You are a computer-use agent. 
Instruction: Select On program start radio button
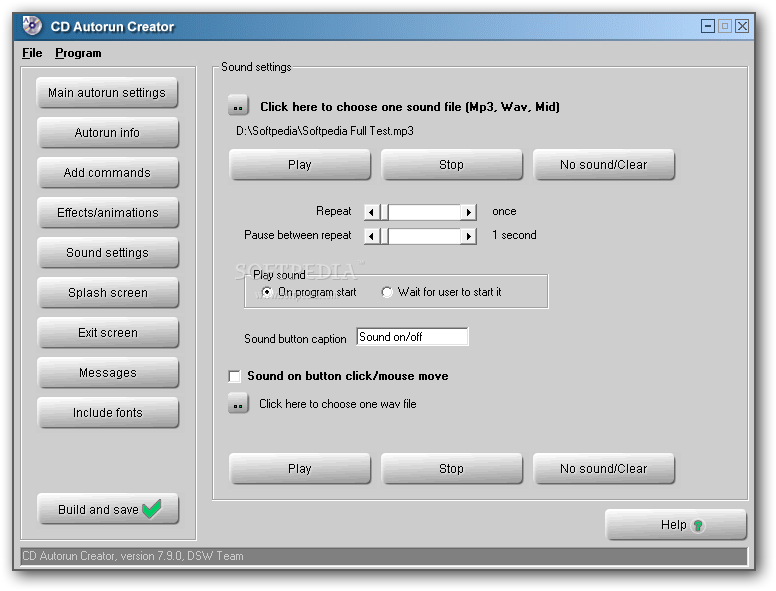coord(267,292)
